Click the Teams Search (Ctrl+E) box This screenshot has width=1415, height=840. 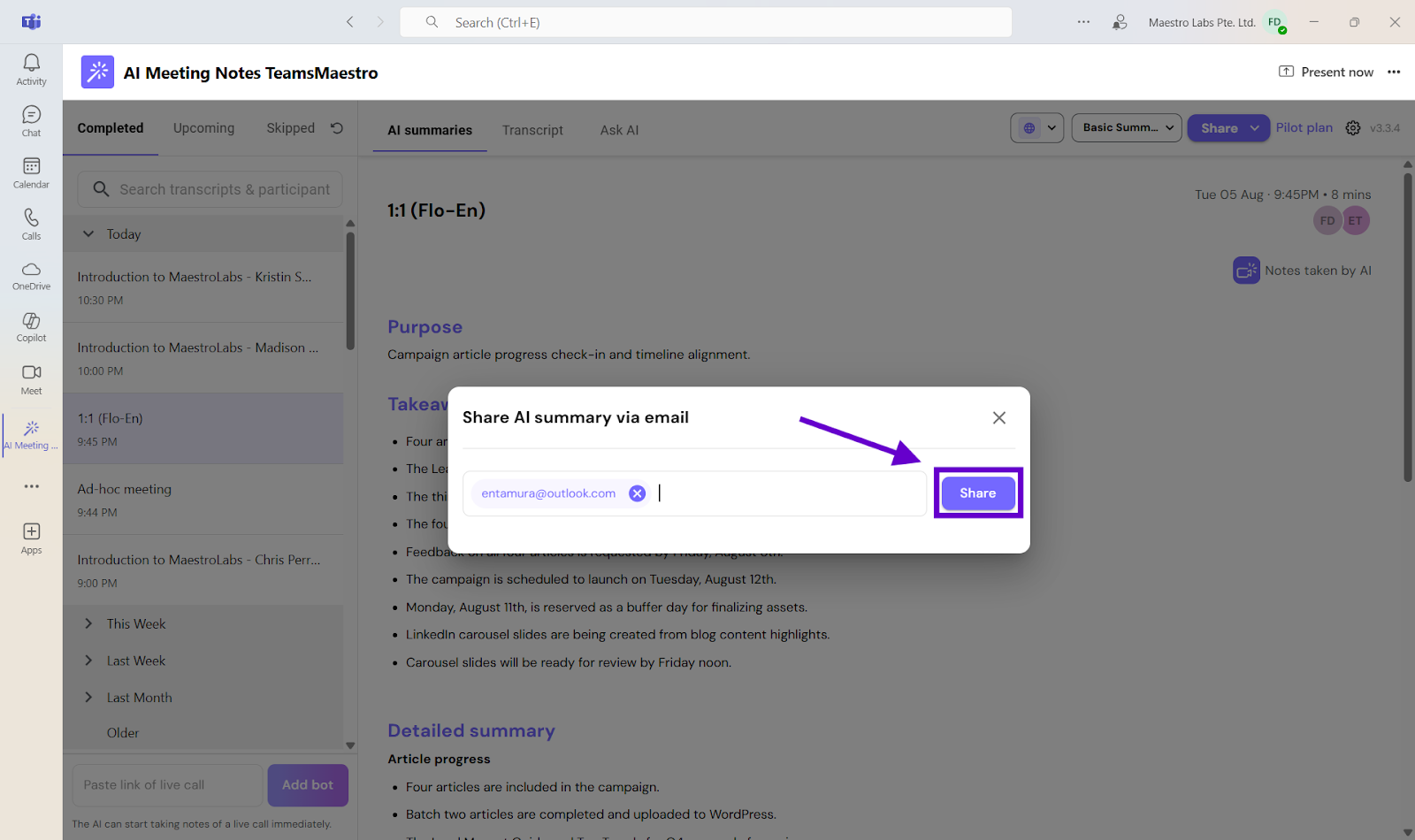click(706, 22)
